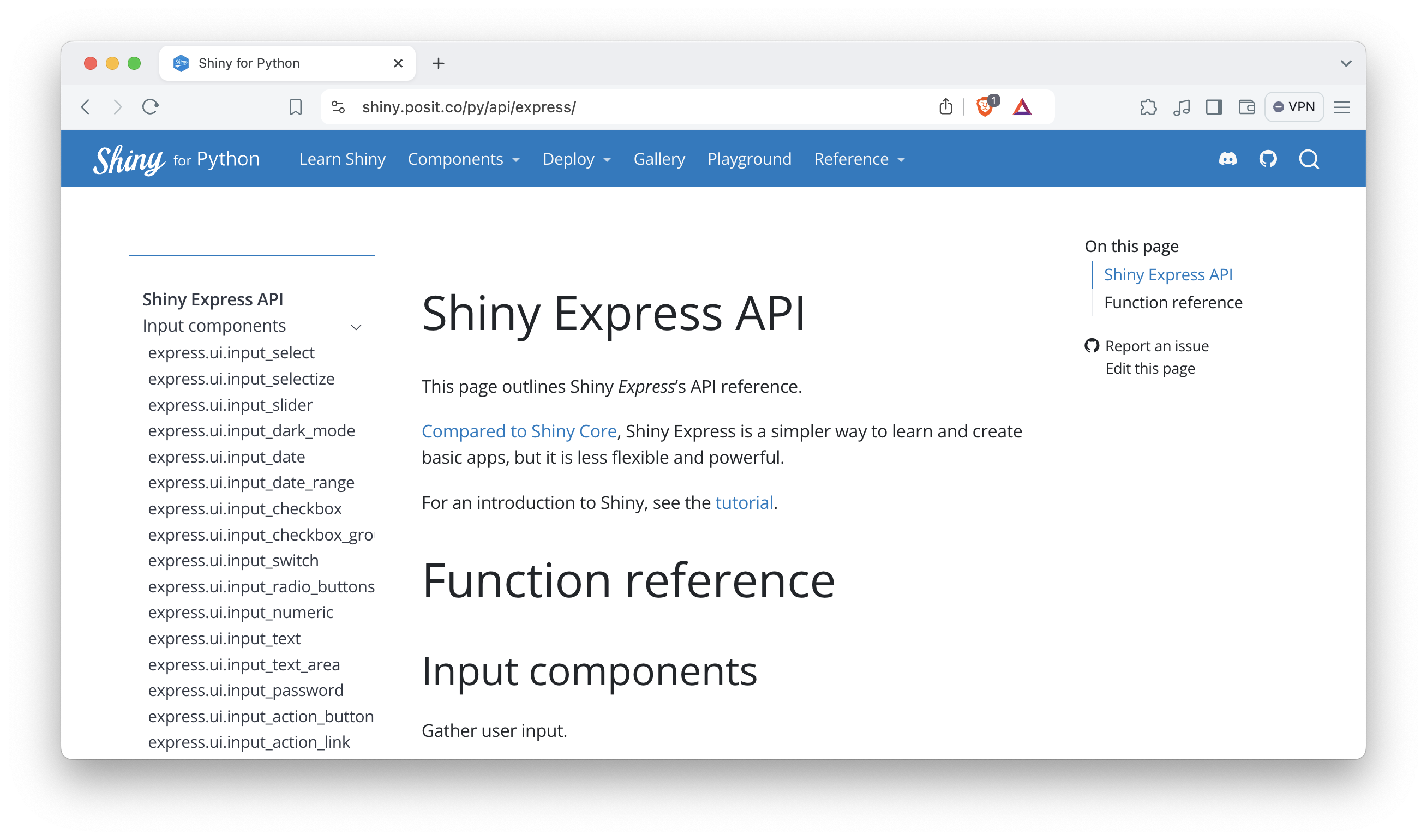Bookmark this page with bookmark icon
Image resolution: width=1427 pixels, height=840 pixels.
[x=295, y=107]
